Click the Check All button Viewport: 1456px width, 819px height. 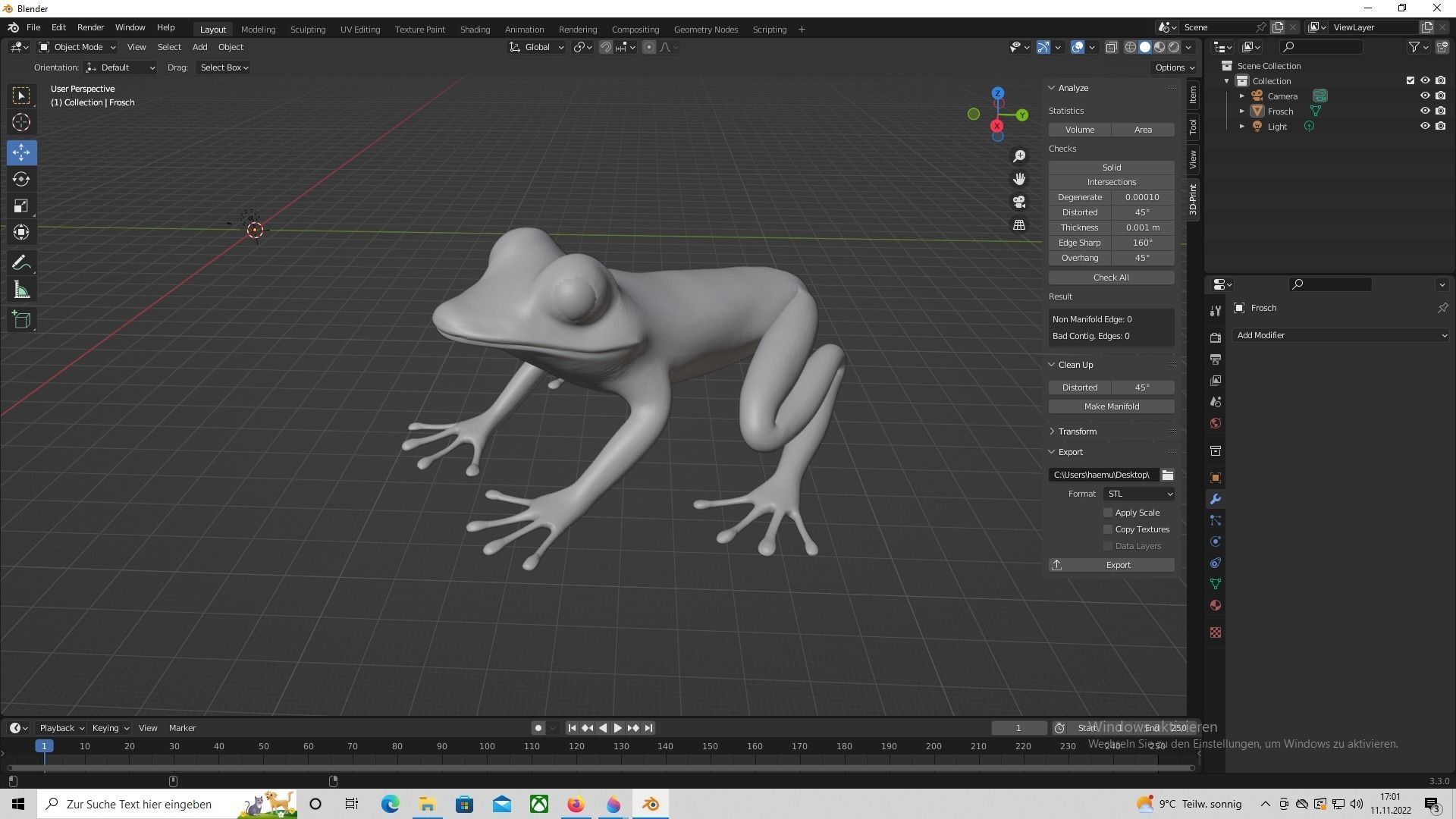click(1111, 278)
